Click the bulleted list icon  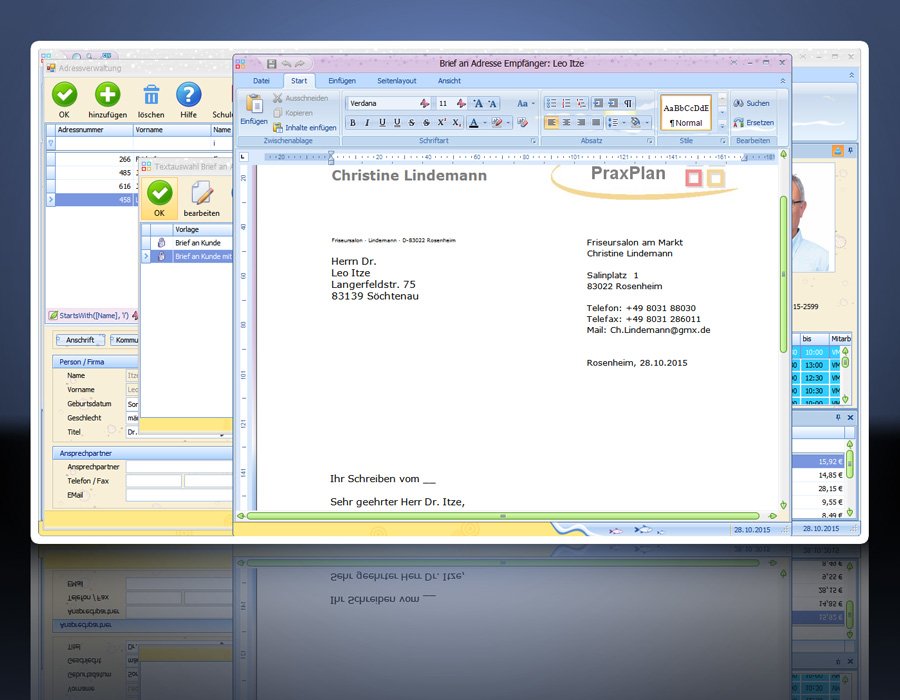(x=551, y=103)
